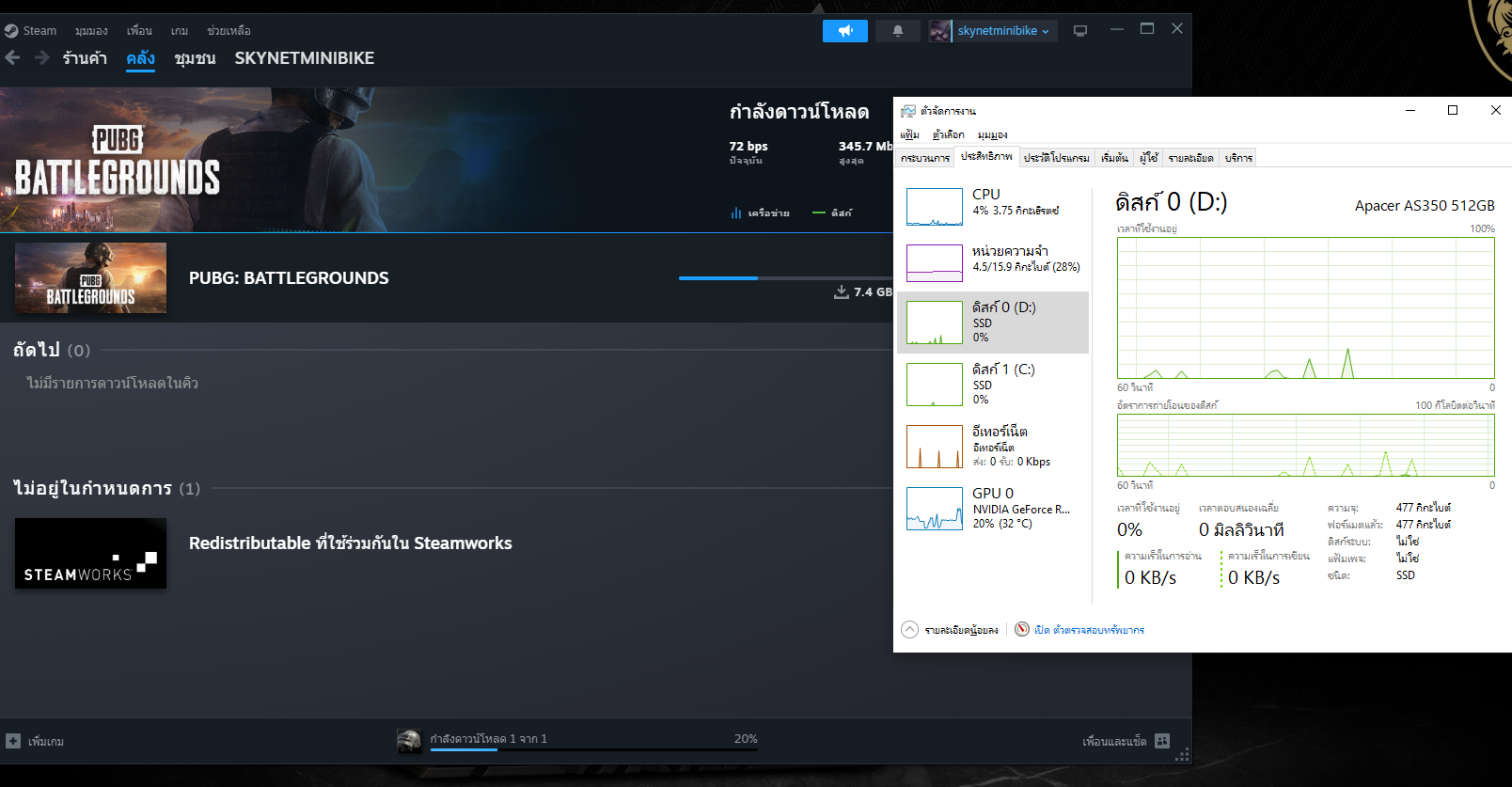This screenshot has width=1512, height=787.
Task: Select CPU in the performance sidebar
Action: point(993,206)
